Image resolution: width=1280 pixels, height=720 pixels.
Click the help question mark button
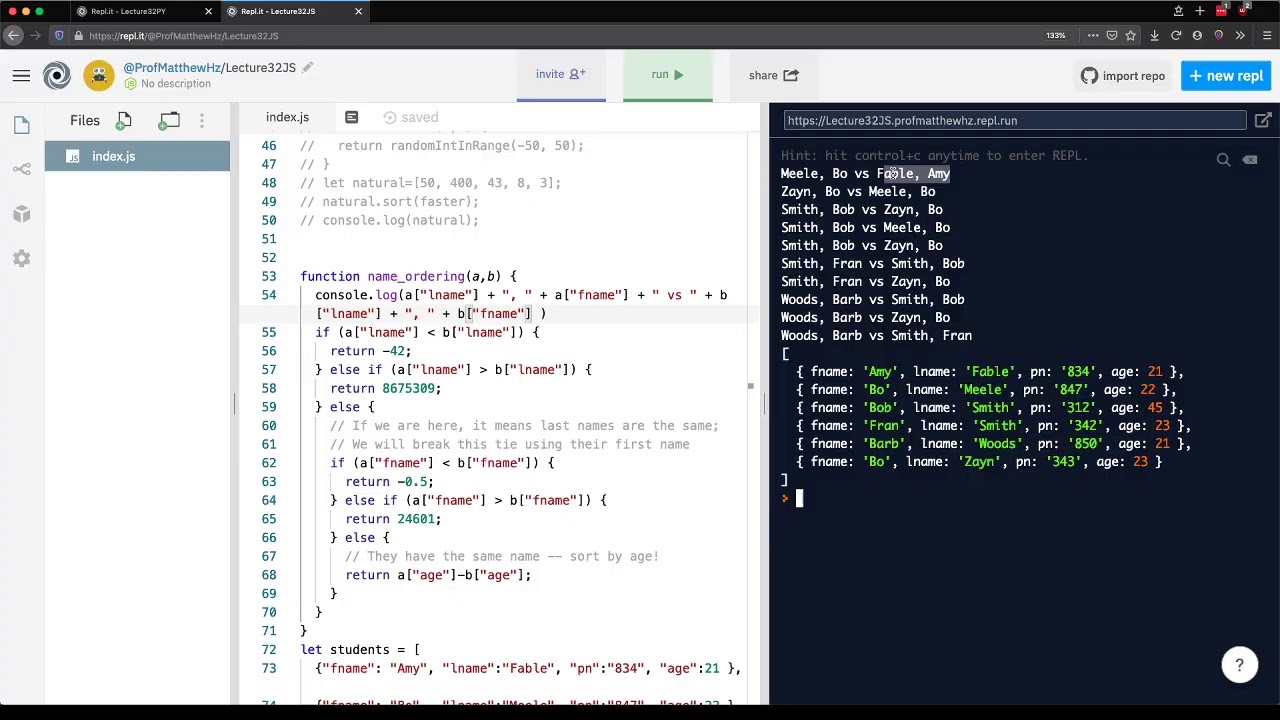pyautogui.click(x=1239, y=664)
